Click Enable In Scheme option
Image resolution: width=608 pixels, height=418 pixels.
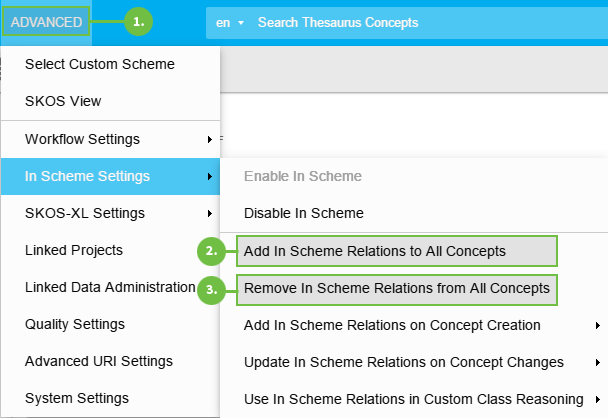pyautogui.click(x=303, y=176)
